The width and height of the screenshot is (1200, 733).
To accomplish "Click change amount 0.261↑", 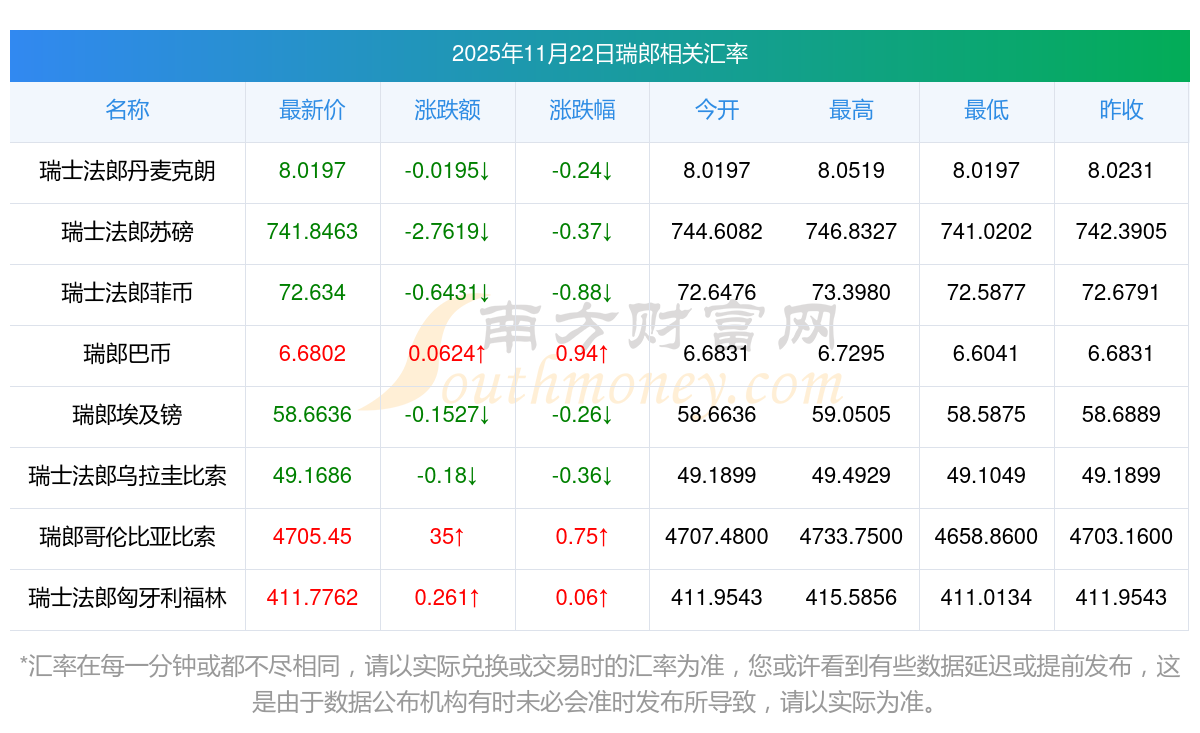I will pyautogui.click(x=447, y=598).
